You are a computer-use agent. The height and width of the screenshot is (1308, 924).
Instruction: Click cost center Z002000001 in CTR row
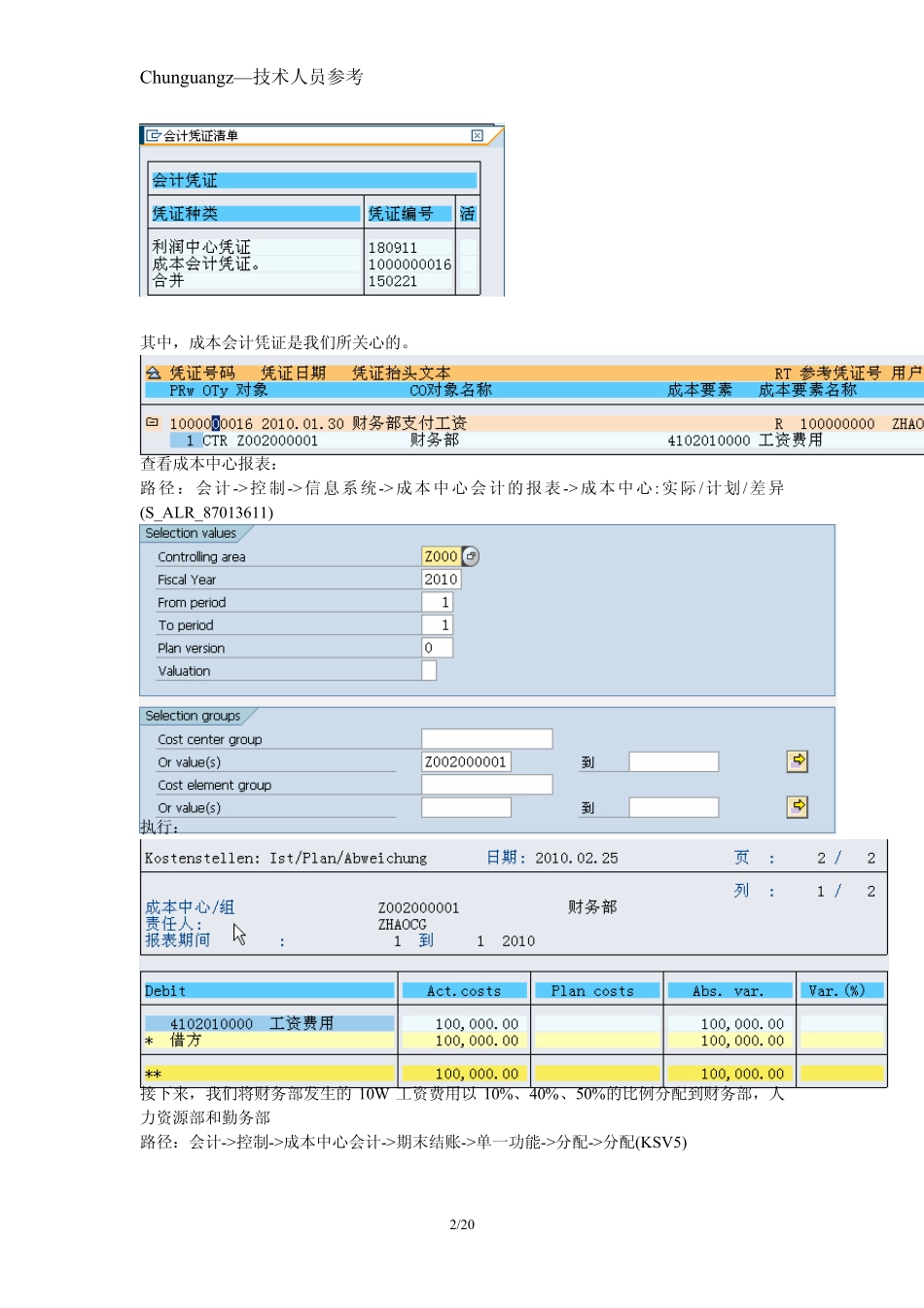point(277,441)
